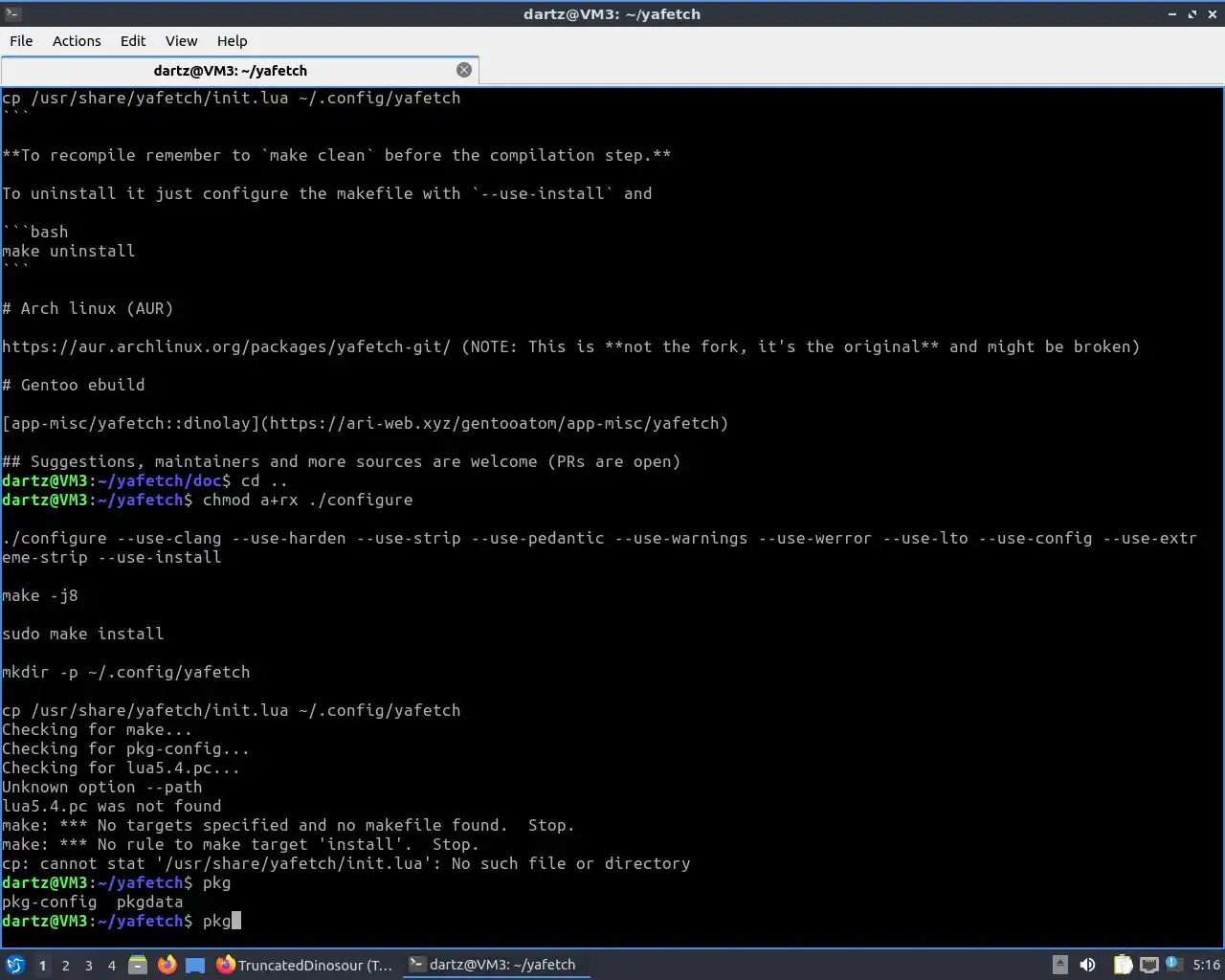Screen dimensions: 1225x980
Task: Click 'Checking for pkg-config...' line
Action: pyautogui.click(x=125, y=748)
